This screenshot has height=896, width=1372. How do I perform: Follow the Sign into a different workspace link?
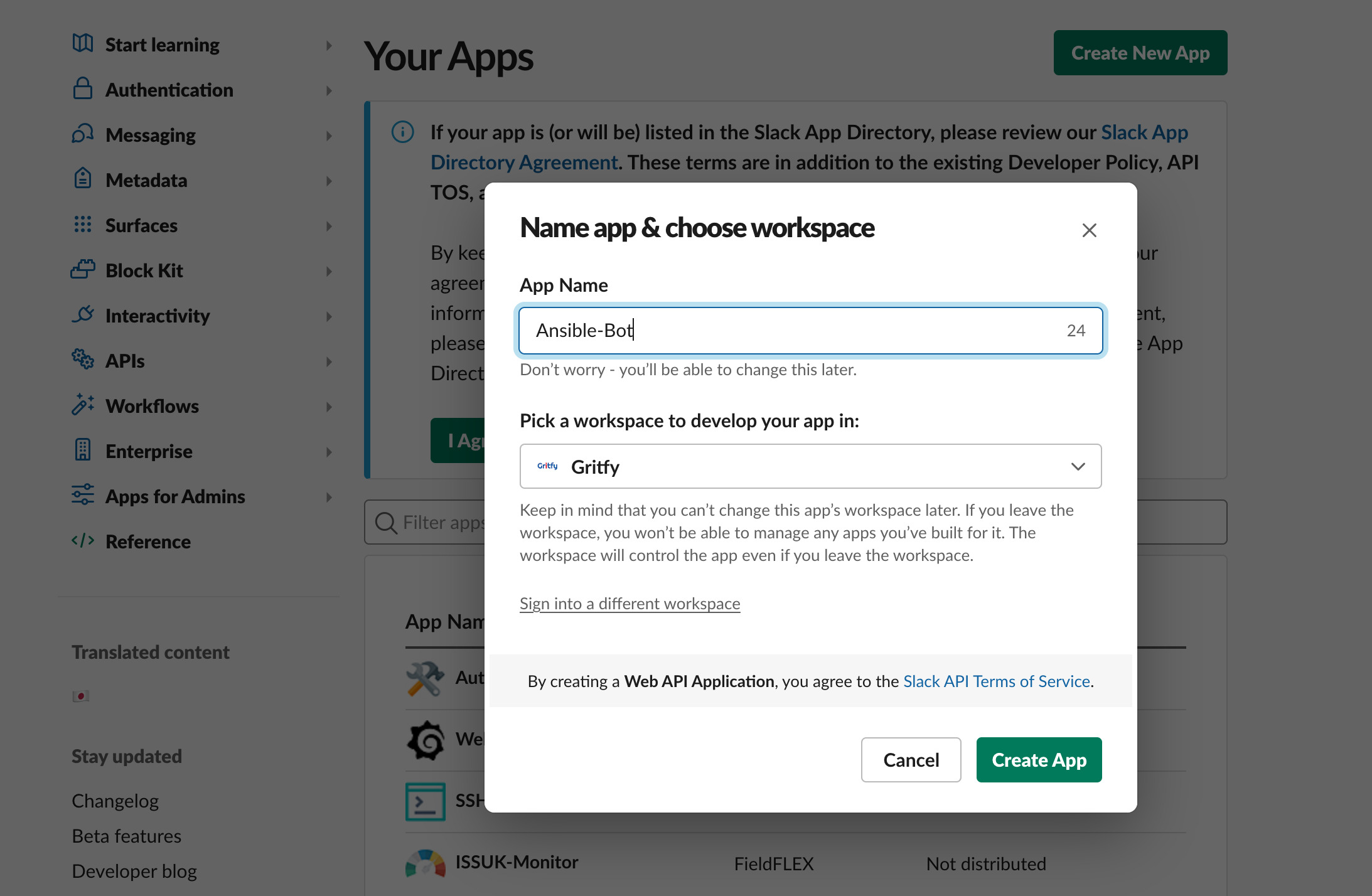pyautogui.click(x=630, y=603)
